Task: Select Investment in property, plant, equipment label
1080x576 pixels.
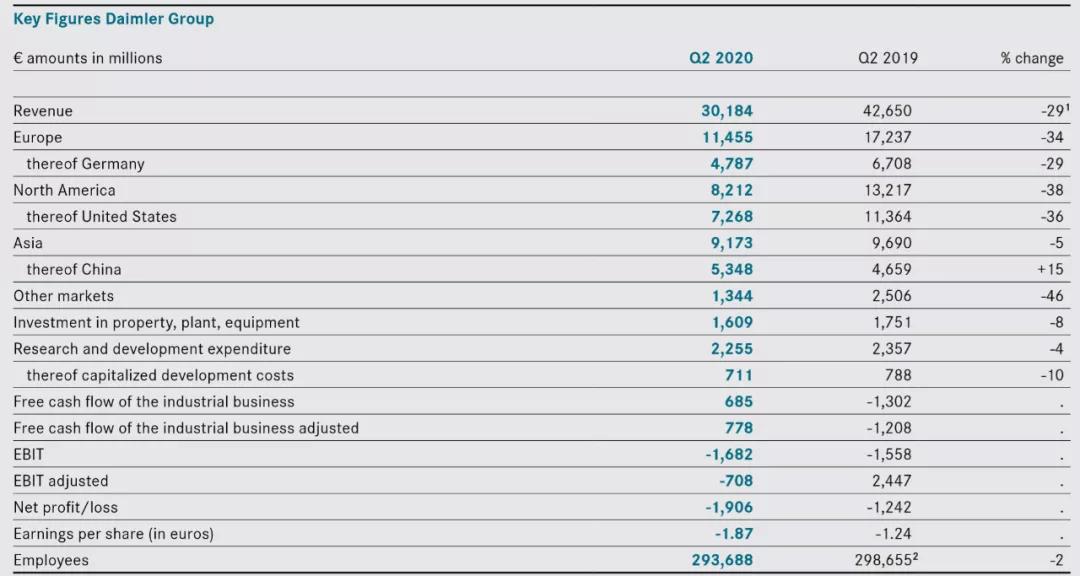Action: tap(156, 322)
